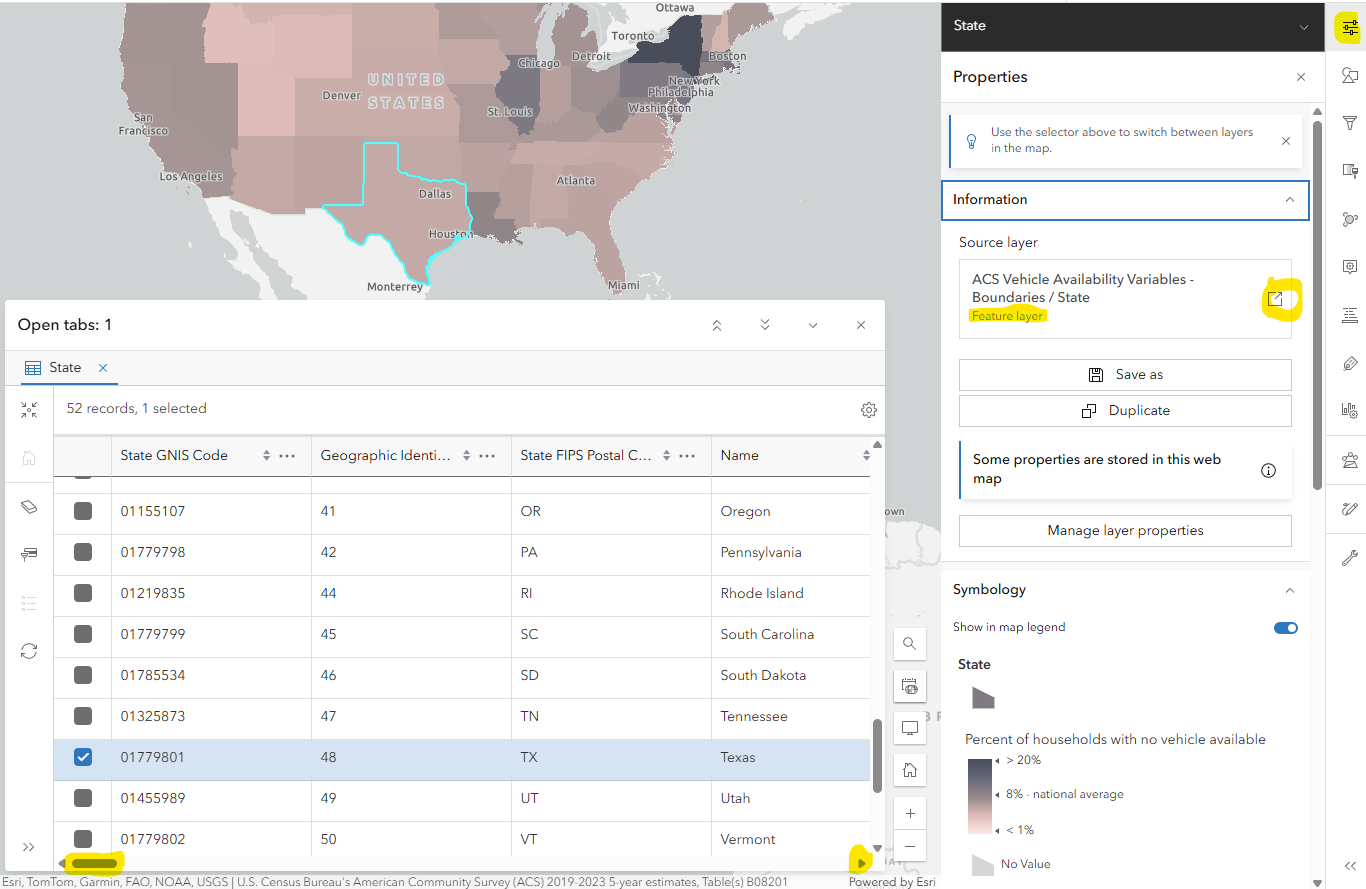Open source layer item details link icon

1276,298
